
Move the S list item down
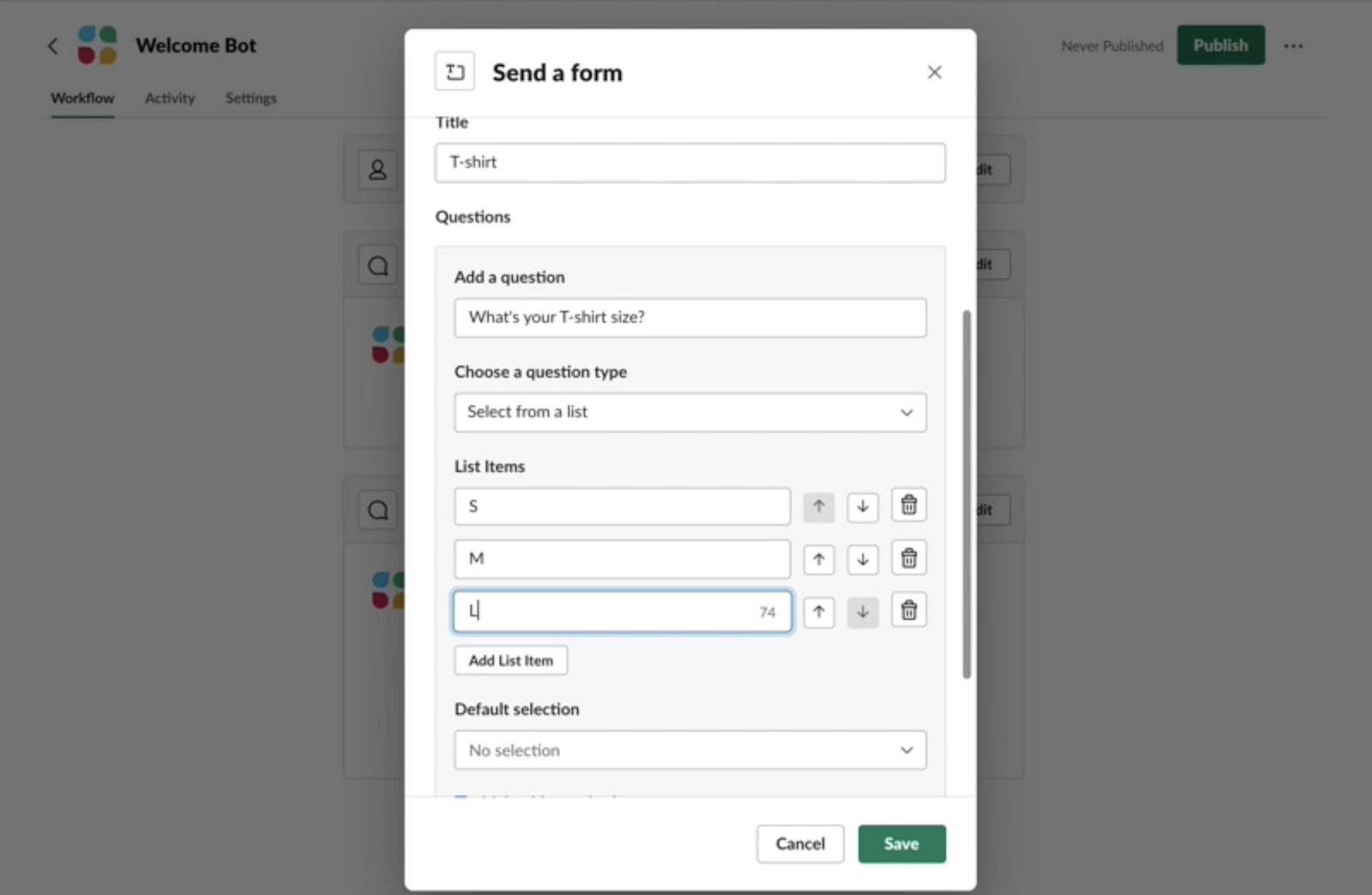click(863, 507)
